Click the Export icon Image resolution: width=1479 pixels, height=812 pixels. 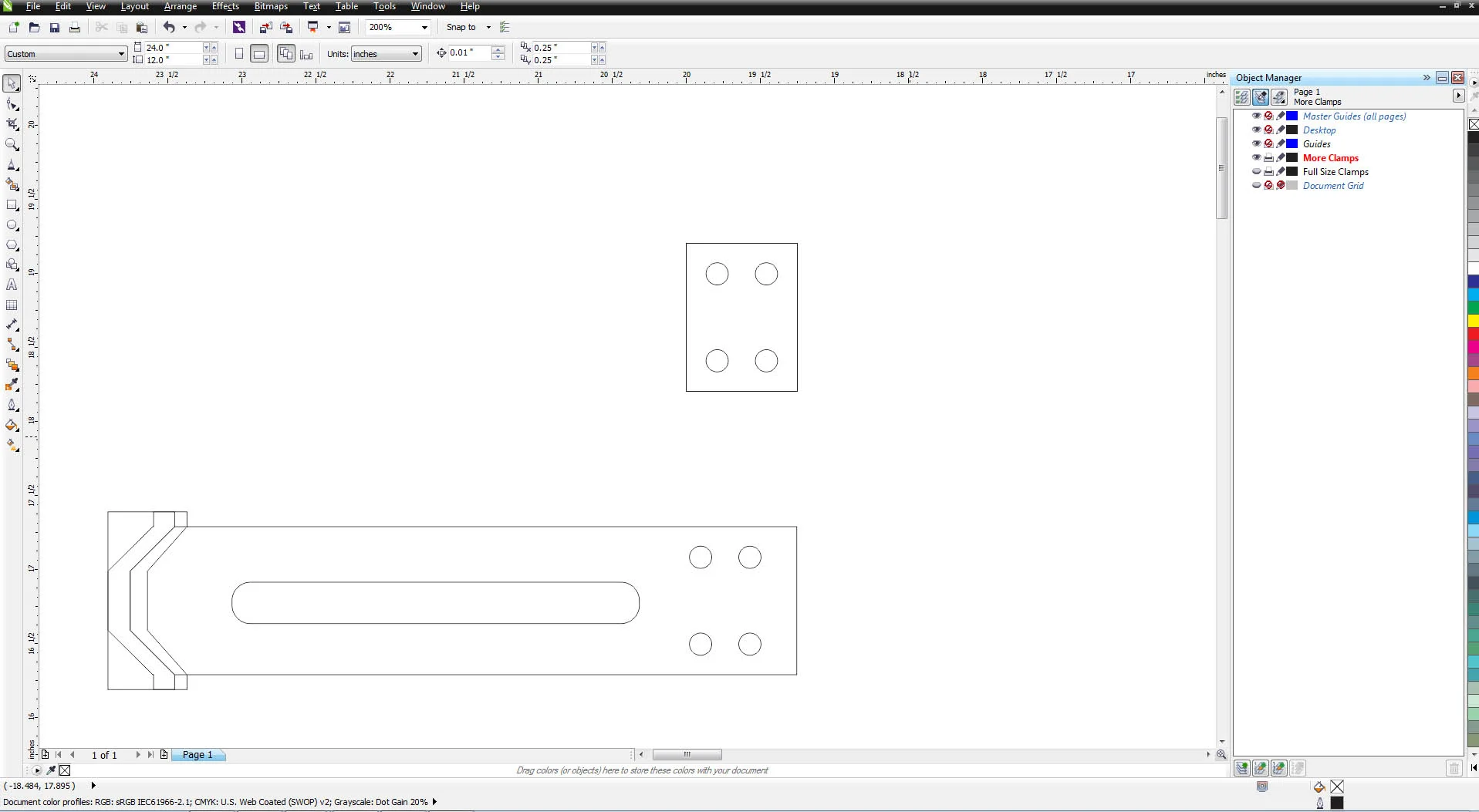286,27
